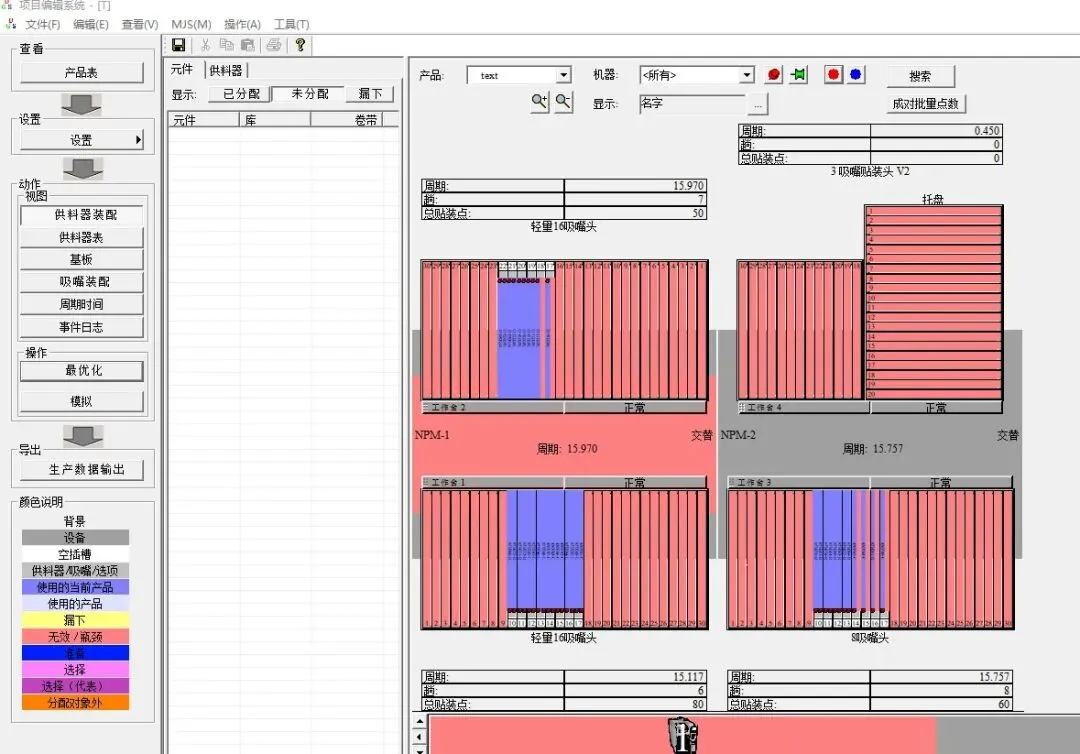Viewport: 1080px width, 754px height.
Task: Click the 卷带 column header
Action: click(347, 120)
